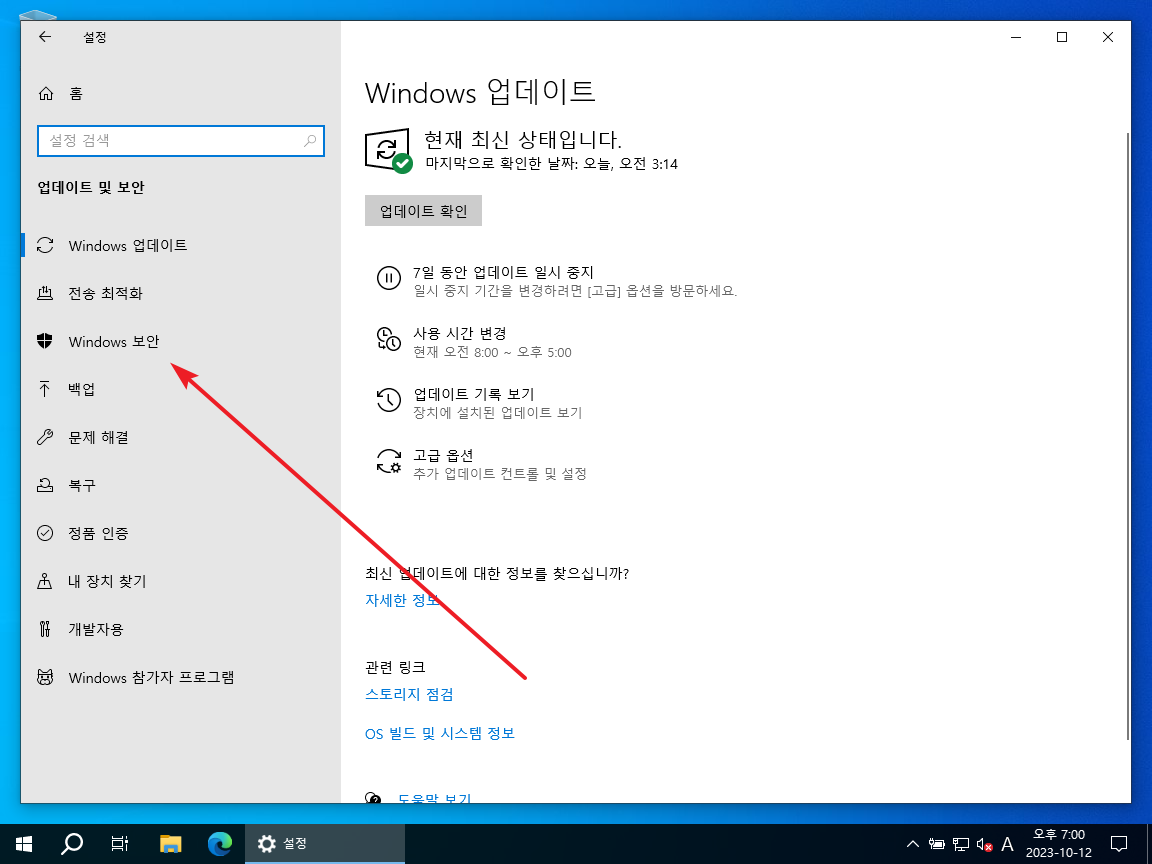Click the 내 장치 찾기 person icon
The width and height of the screenshot is (1152, 864).
[x=45, y=581]
